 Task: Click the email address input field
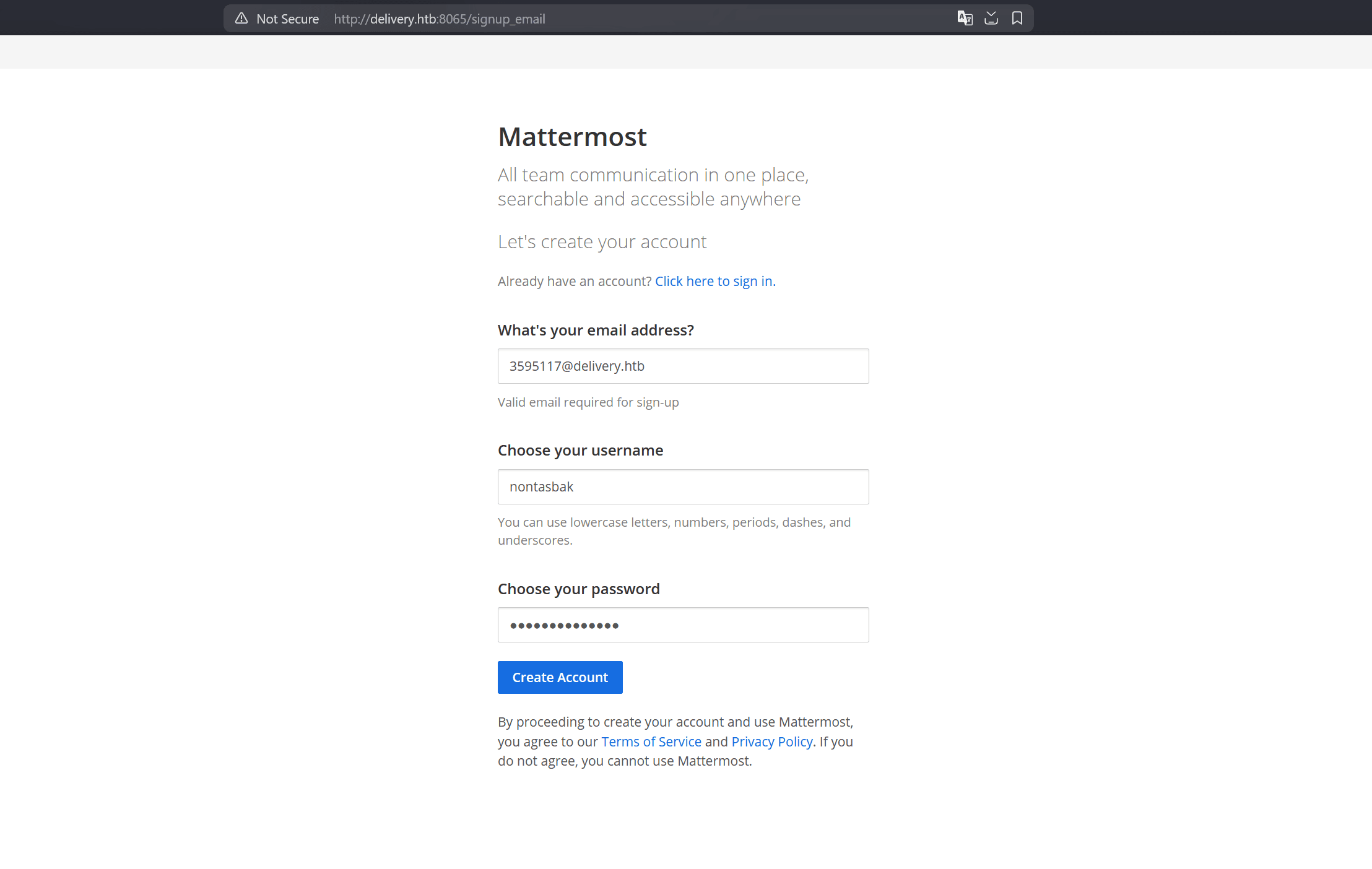[683, 366]
